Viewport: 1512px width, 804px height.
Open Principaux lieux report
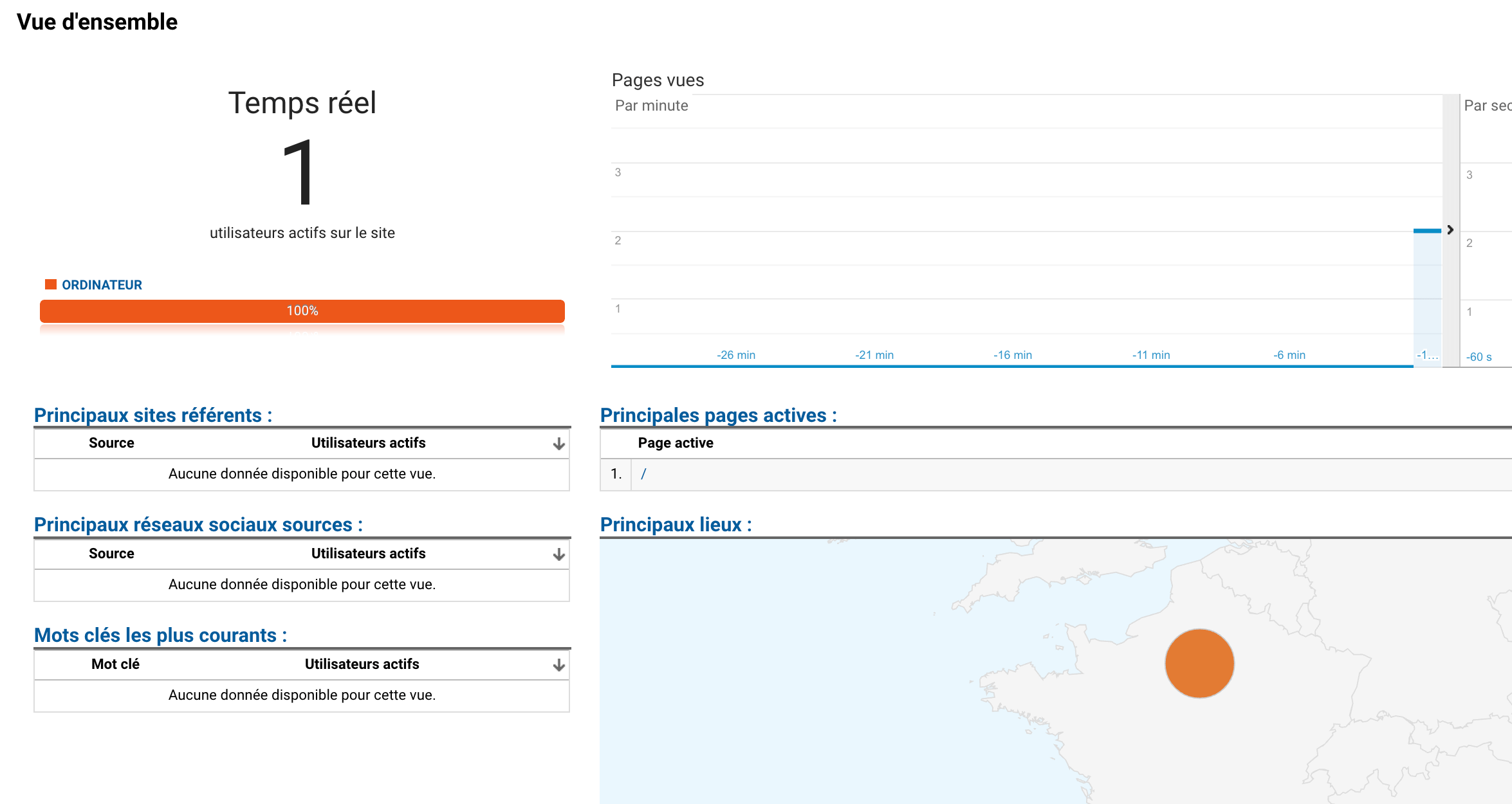pyautogui.click(x=676, y=525)
